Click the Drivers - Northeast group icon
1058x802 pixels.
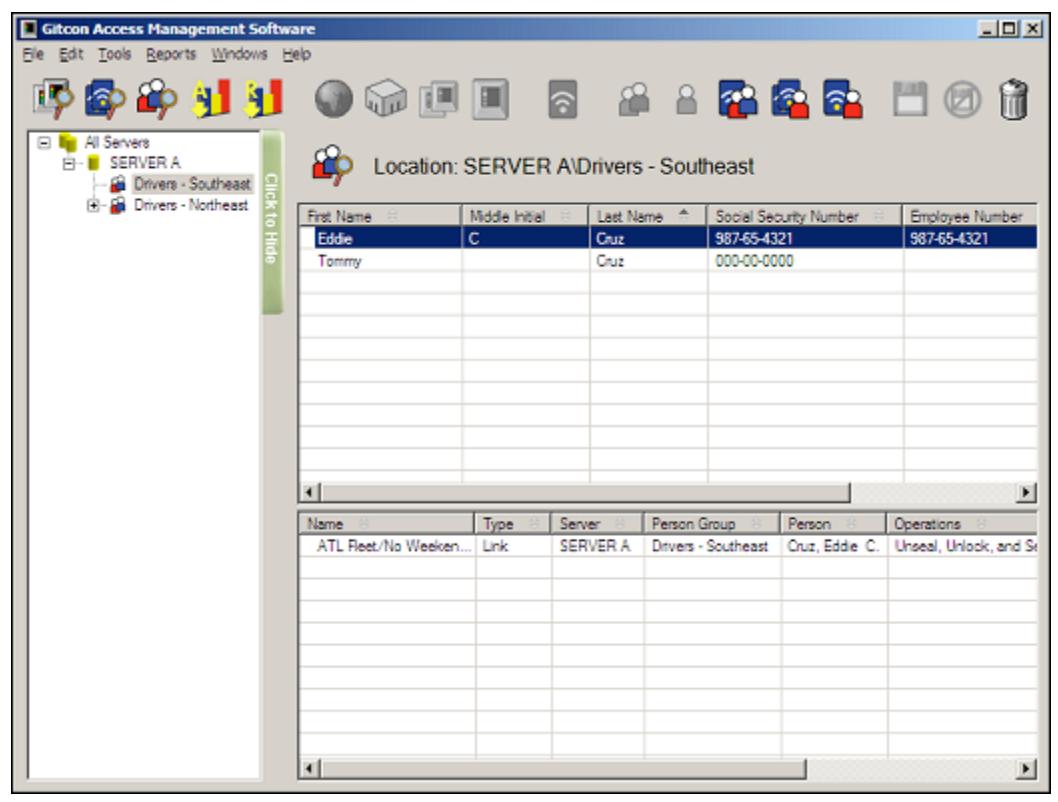117,205
